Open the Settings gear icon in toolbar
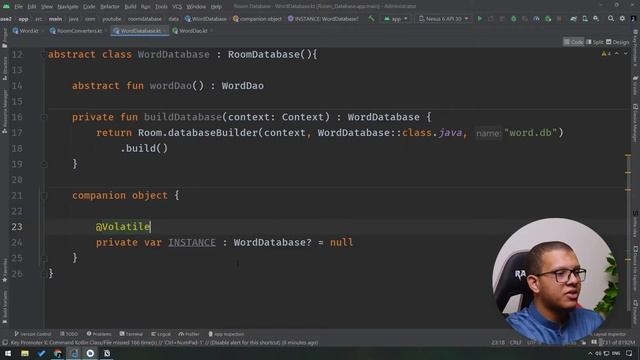The width and height of the screenshot is (640, 360). pyautogui.click(x=622, y=18)
